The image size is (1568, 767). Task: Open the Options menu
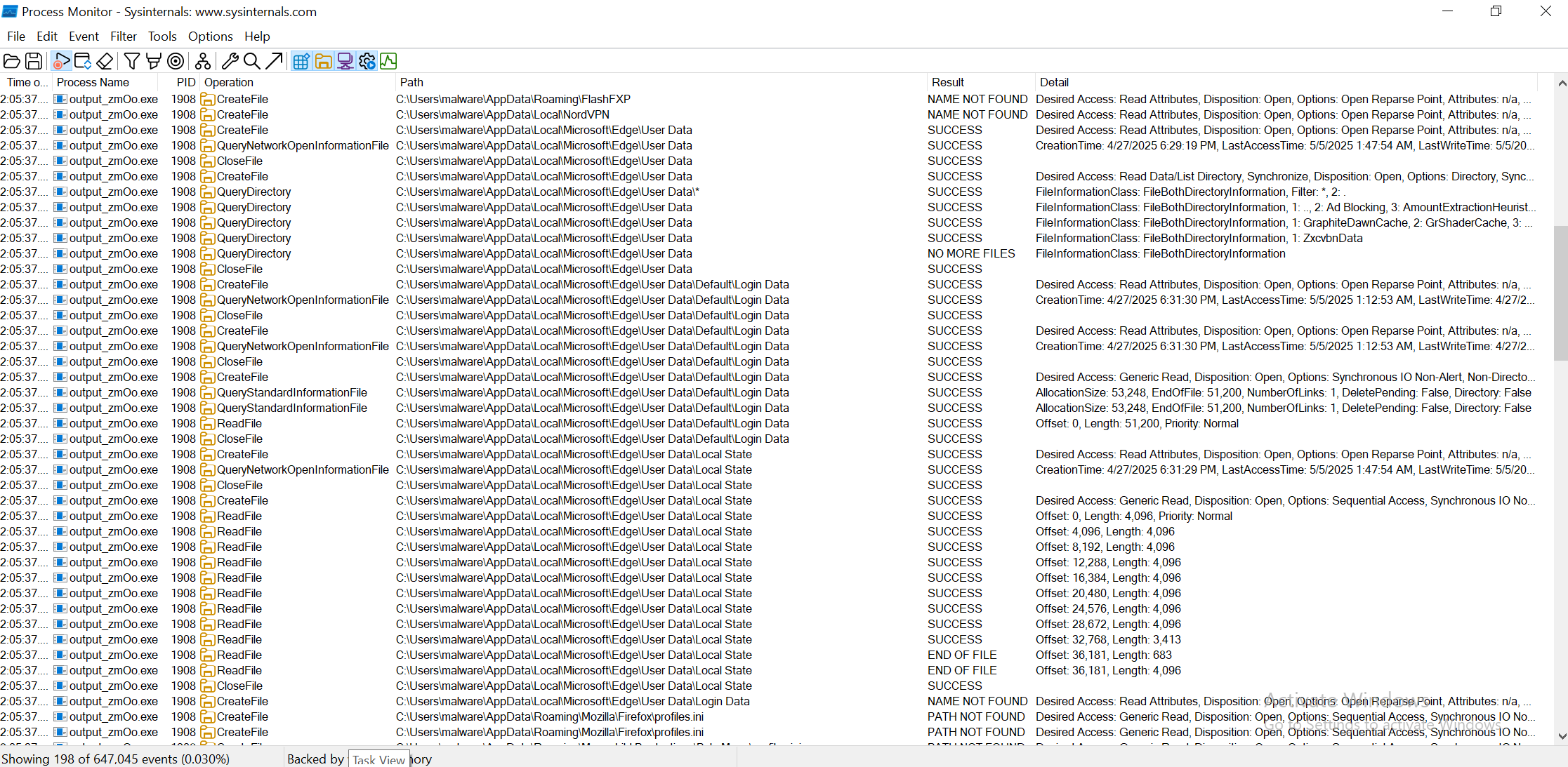coord(210,36)
